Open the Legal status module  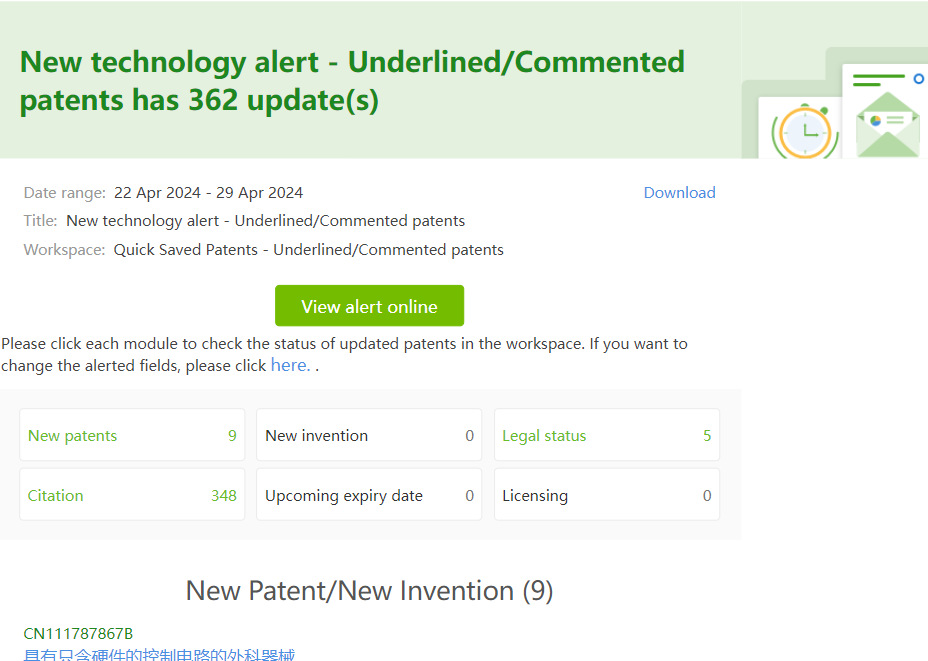coord(606,435)
